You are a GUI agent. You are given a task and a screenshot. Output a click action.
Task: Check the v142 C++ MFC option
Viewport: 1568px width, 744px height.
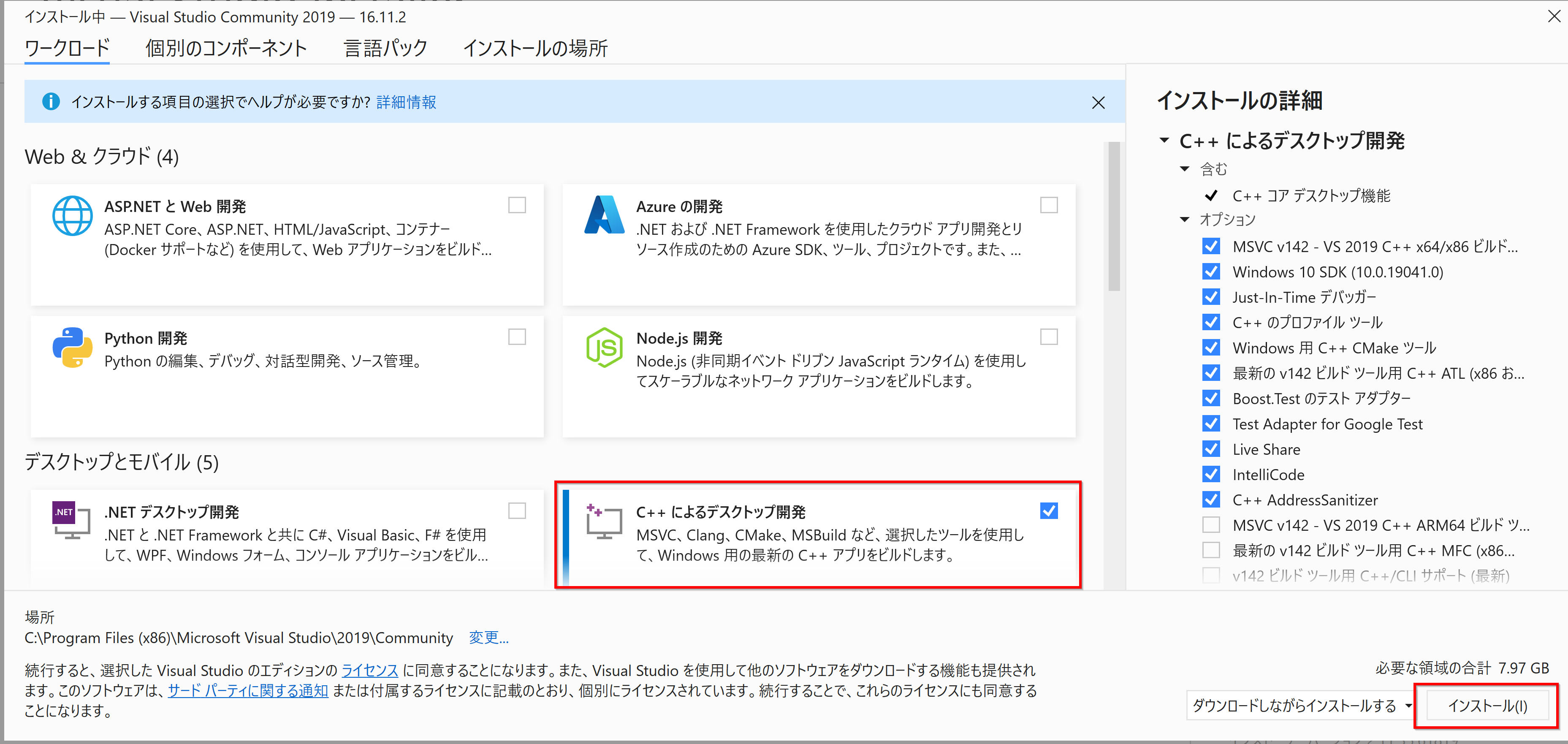point(1211,550)
